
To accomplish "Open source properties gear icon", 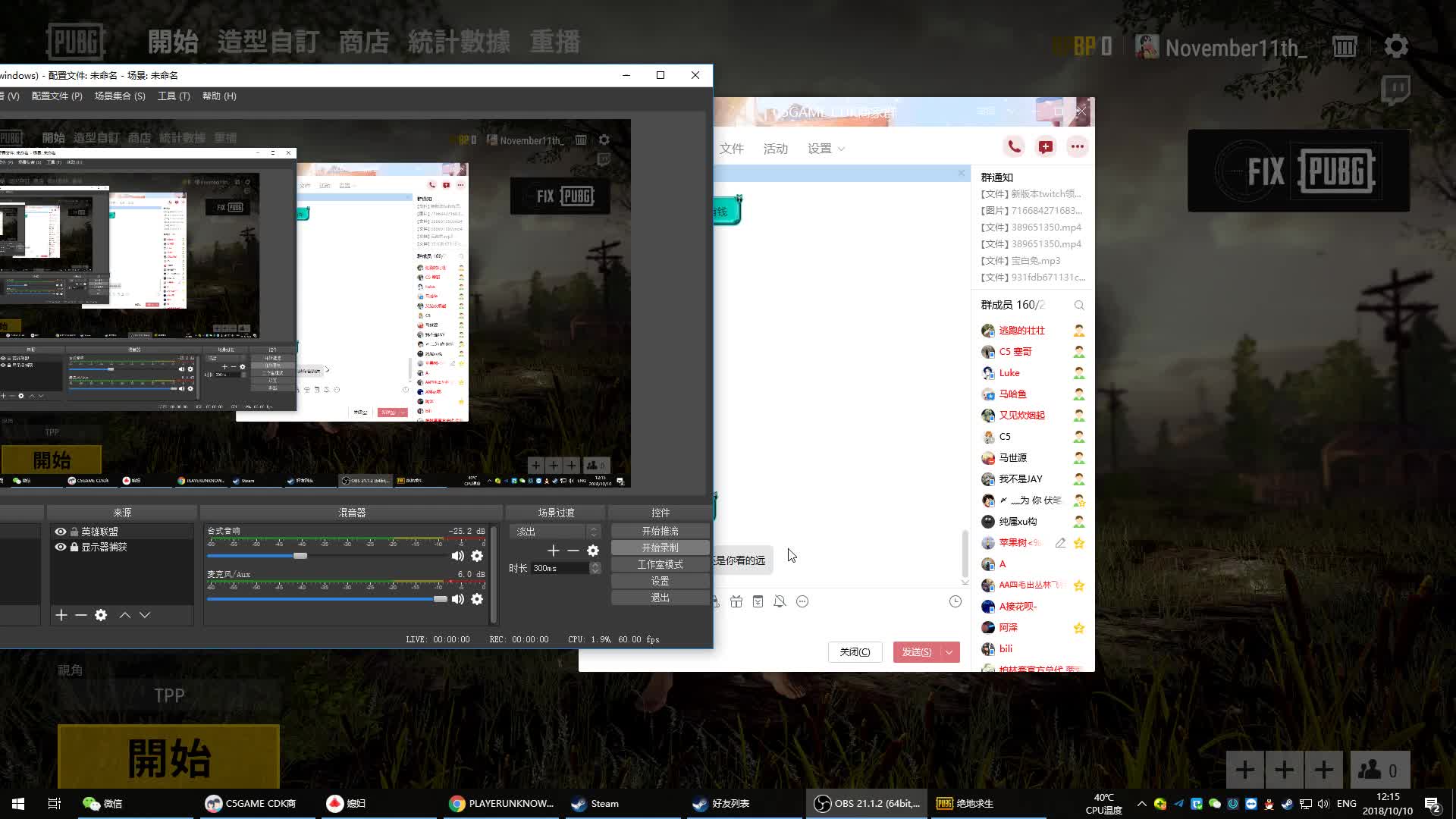I will coord(101,615).
